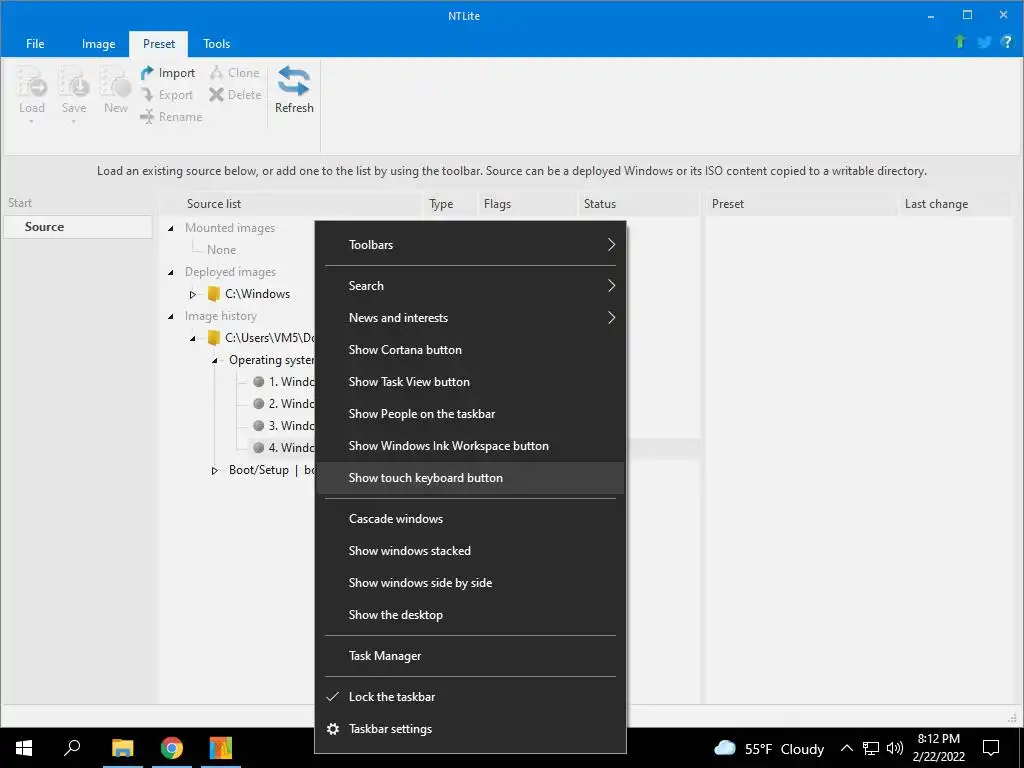1024x768 pixels.
Task: Choose Show windows stacked
Action: click(470, 551)
